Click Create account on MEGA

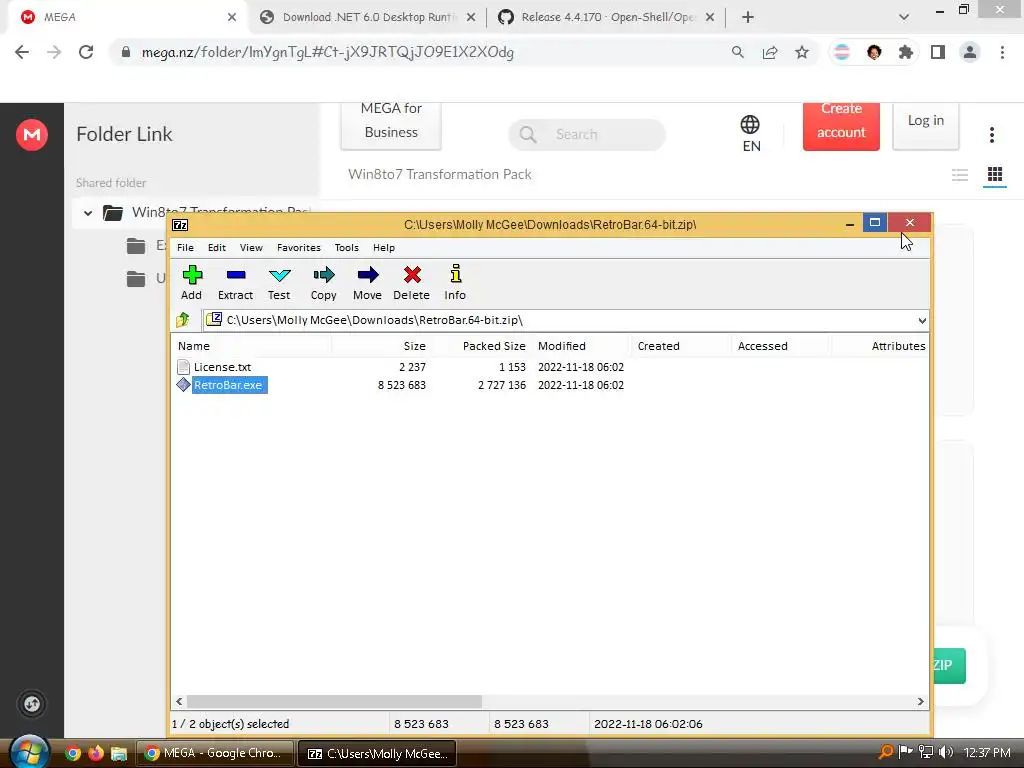[841, 124]
